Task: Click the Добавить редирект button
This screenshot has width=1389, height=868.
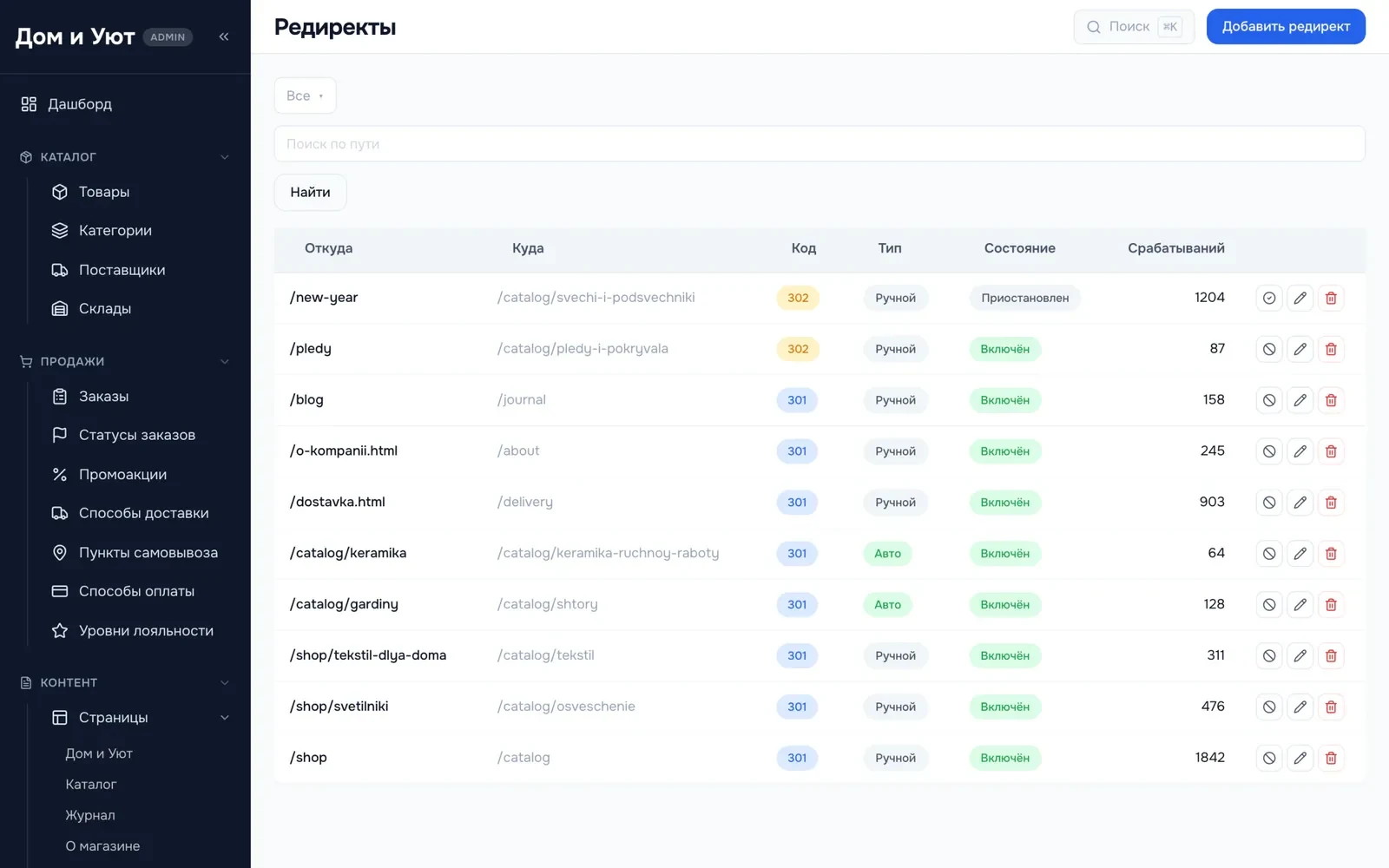Action: coord(1286,27)
